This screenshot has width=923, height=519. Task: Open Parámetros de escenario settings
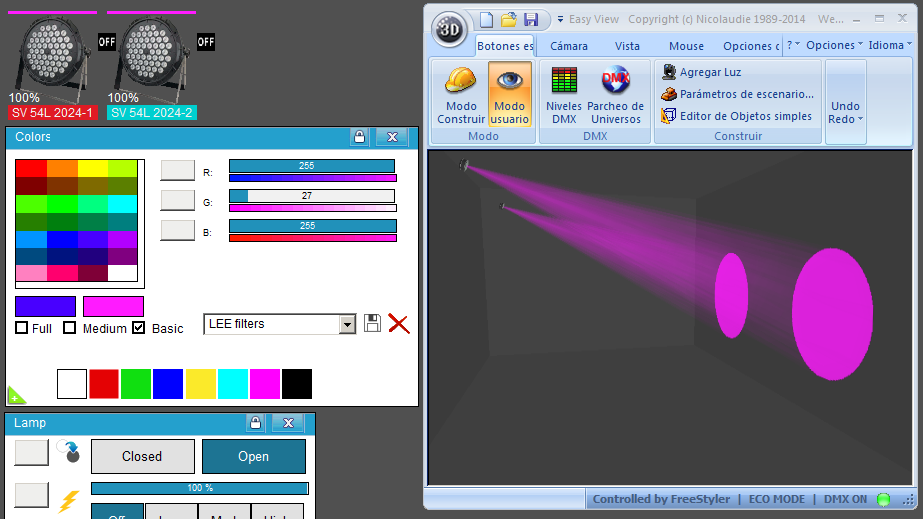(x=737, y=94)
